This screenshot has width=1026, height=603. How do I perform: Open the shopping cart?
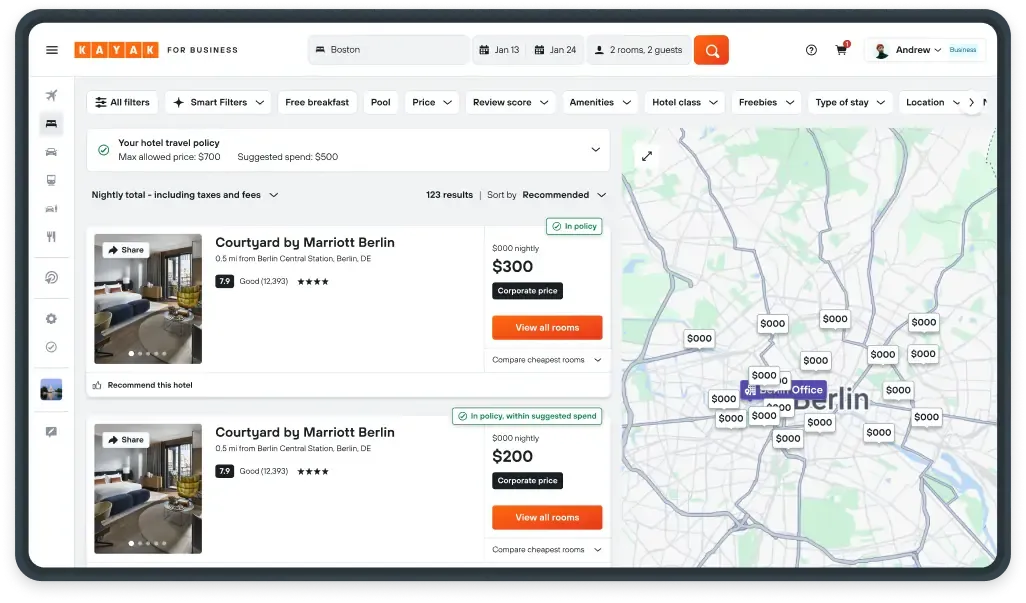click(841, 50)
